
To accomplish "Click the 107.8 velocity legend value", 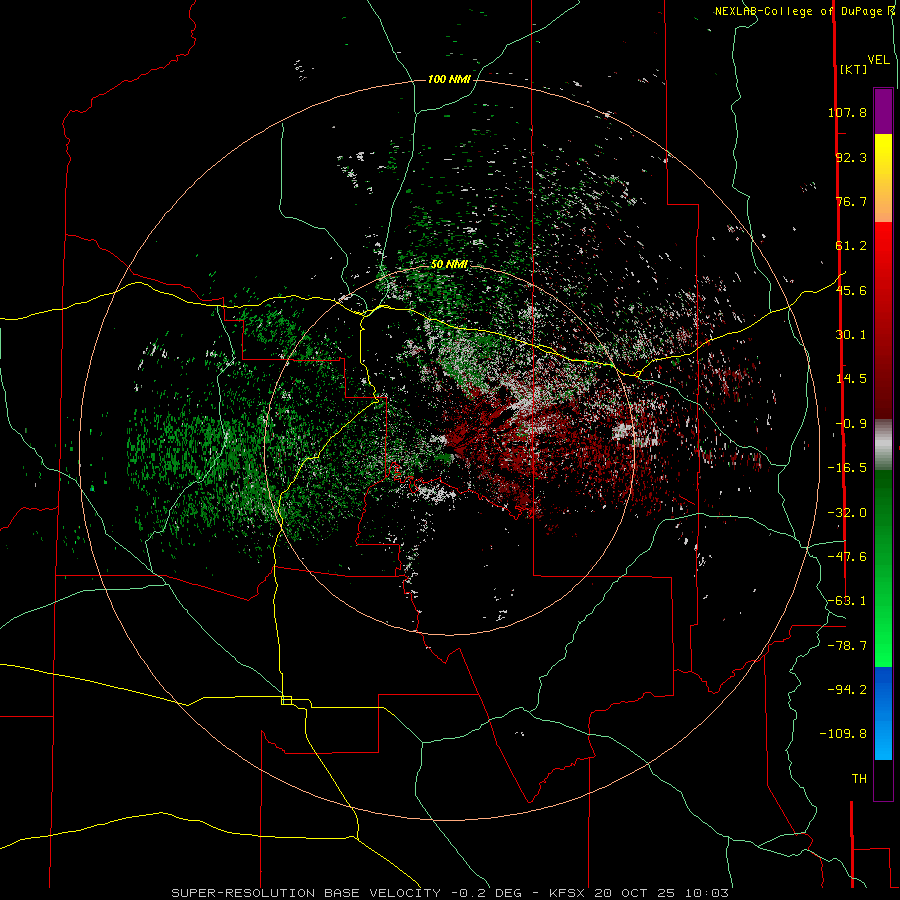I will pos(847,112).
